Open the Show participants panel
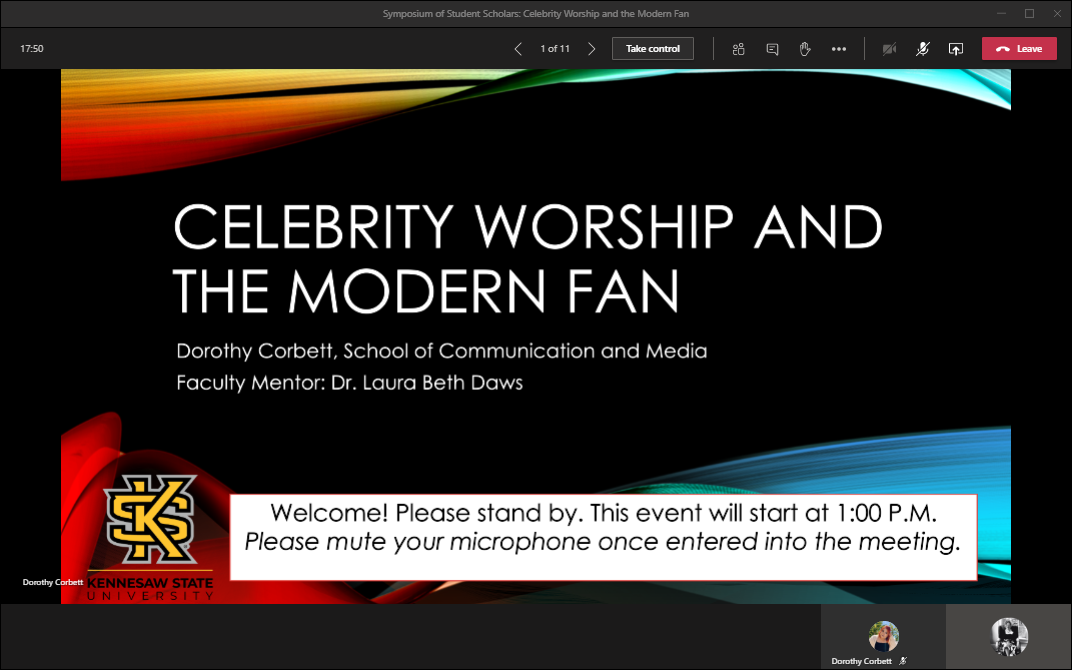Screen dimensions: 1072x670 click(739, 49)
